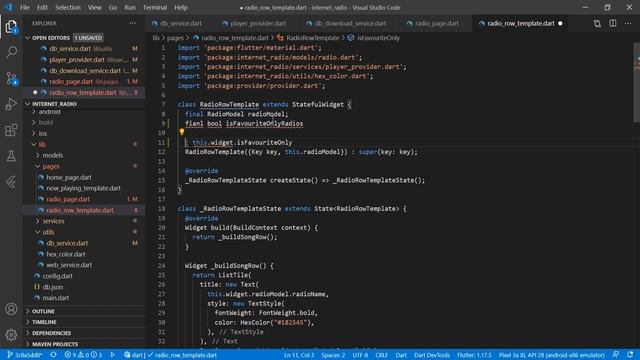This screenshot has height=360, width=640.
Task: Open errors and warnings count in status bar
Action: coord(83,355)
